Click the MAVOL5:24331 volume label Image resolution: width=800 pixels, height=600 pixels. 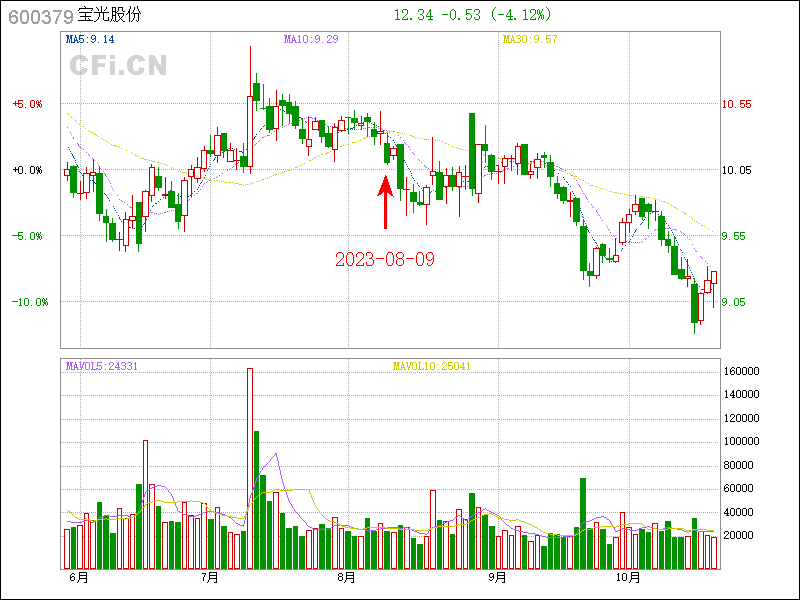click(101, 366)
